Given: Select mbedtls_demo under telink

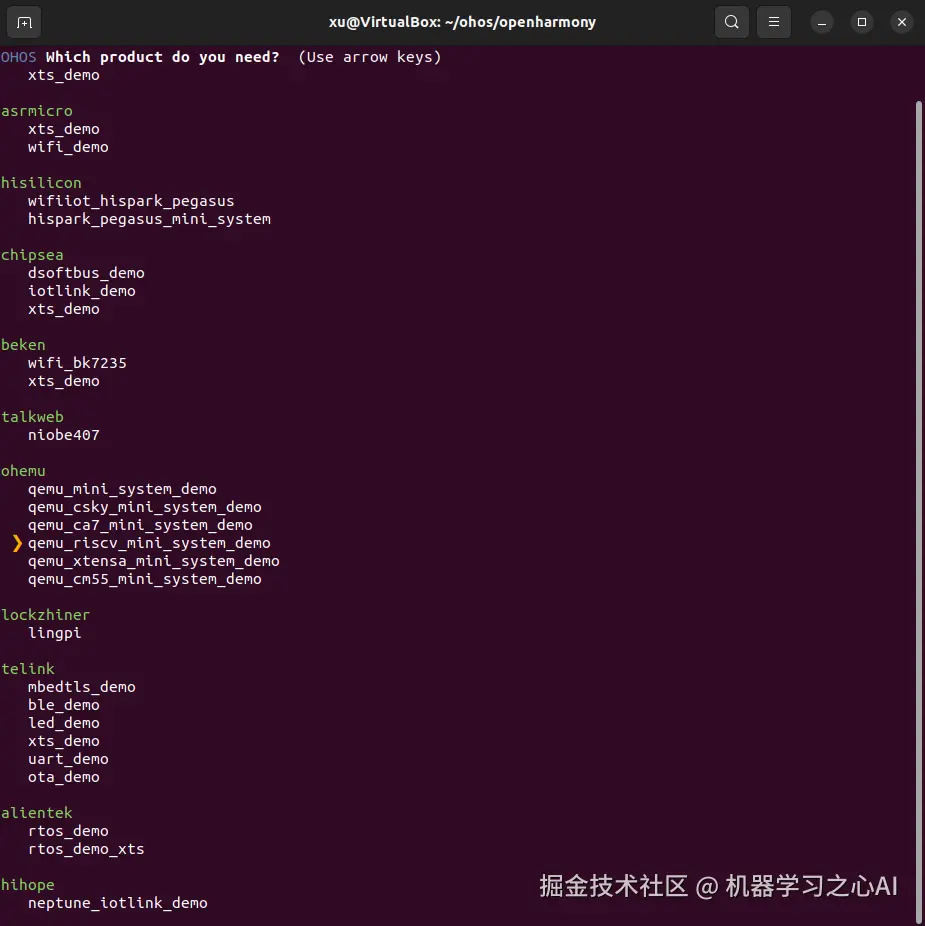Looking at the screenshot, I should click(x=82, y=687).
